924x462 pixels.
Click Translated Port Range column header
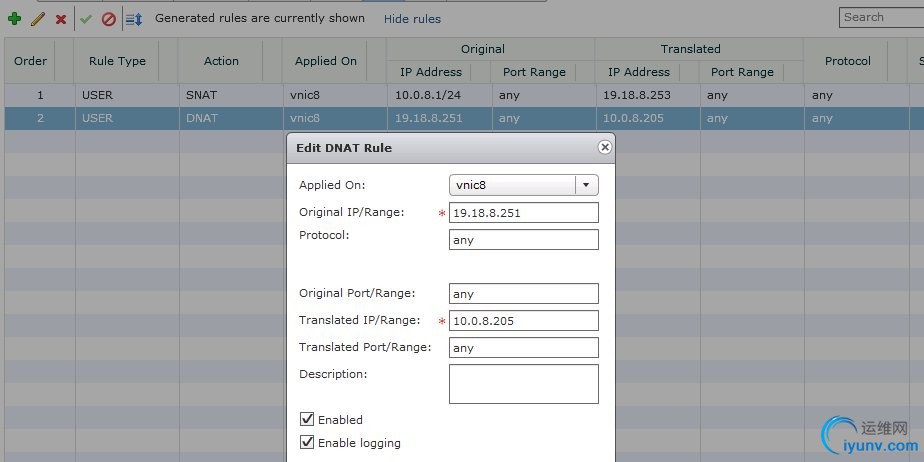point(742,72)
